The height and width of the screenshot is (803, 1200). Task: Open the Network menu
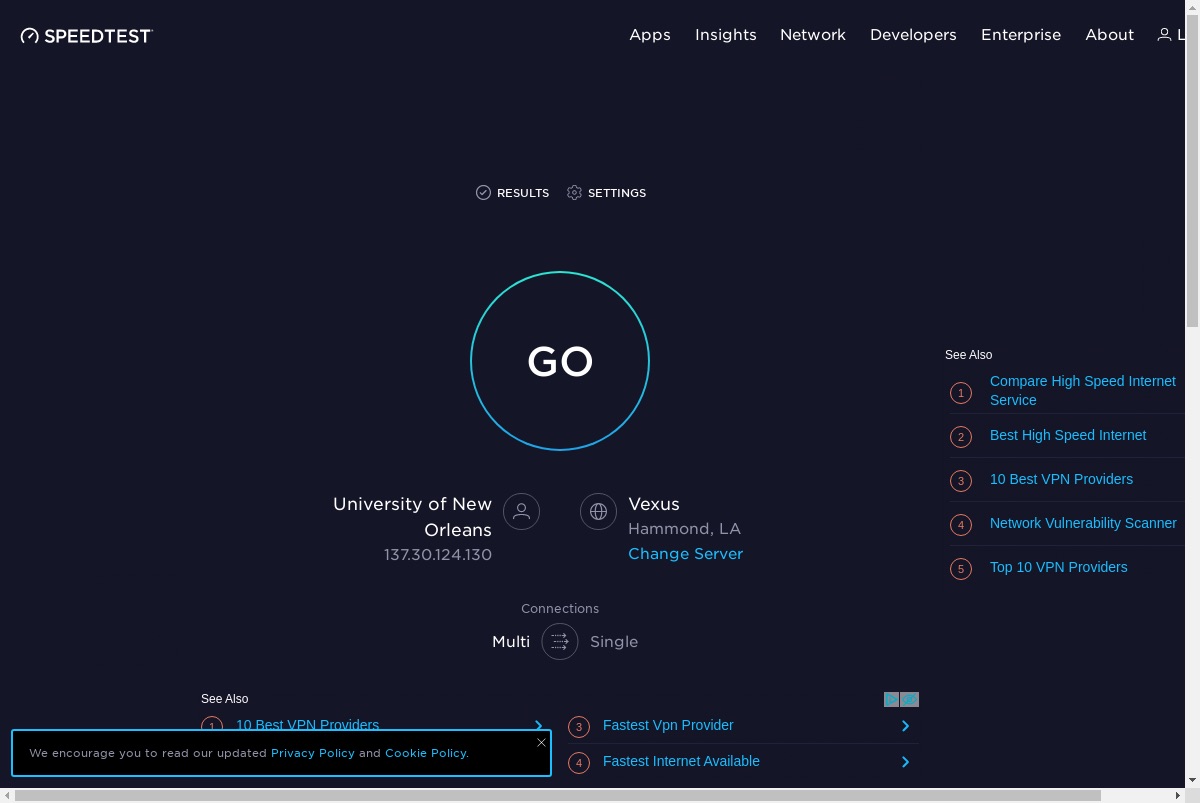click(813, 35)
